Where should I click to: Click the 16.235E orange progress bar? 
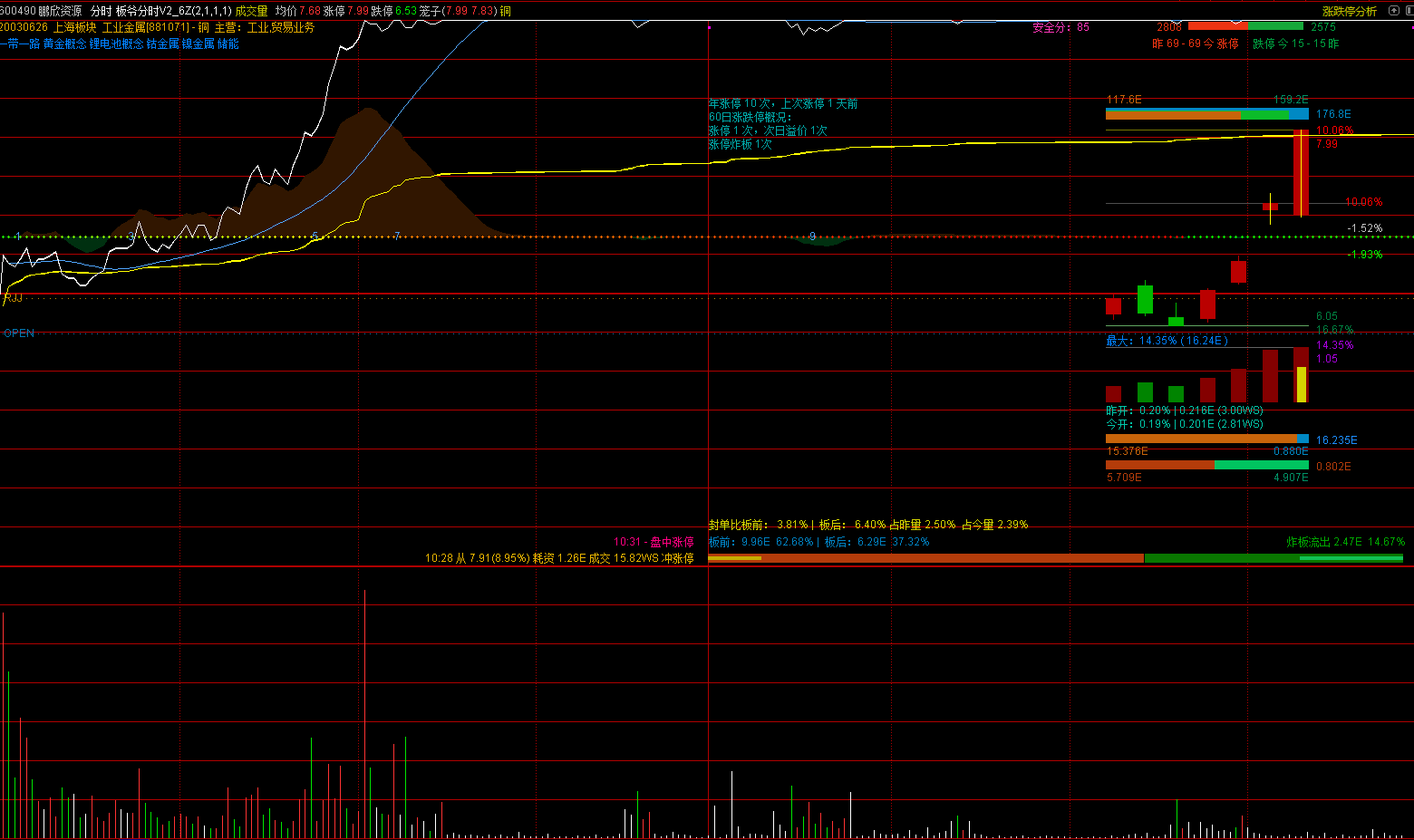click(x=1207, y=439)
